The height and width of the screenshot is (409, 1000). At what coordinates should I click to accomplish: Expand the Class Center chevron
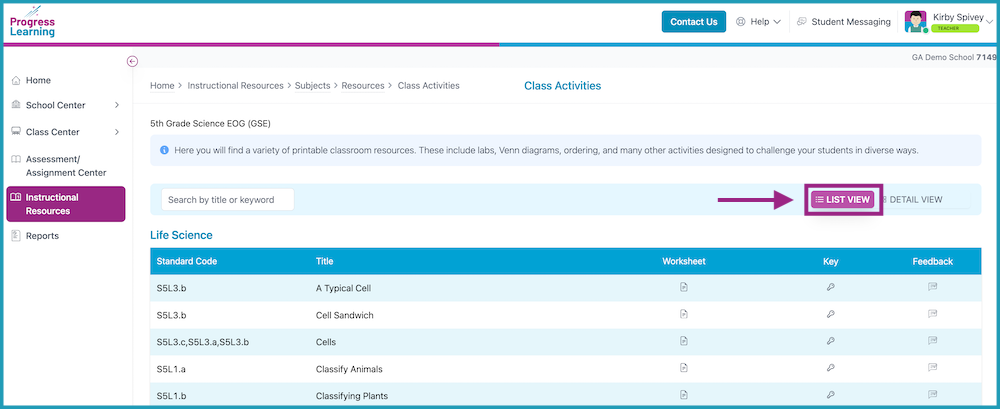point(117,132)
